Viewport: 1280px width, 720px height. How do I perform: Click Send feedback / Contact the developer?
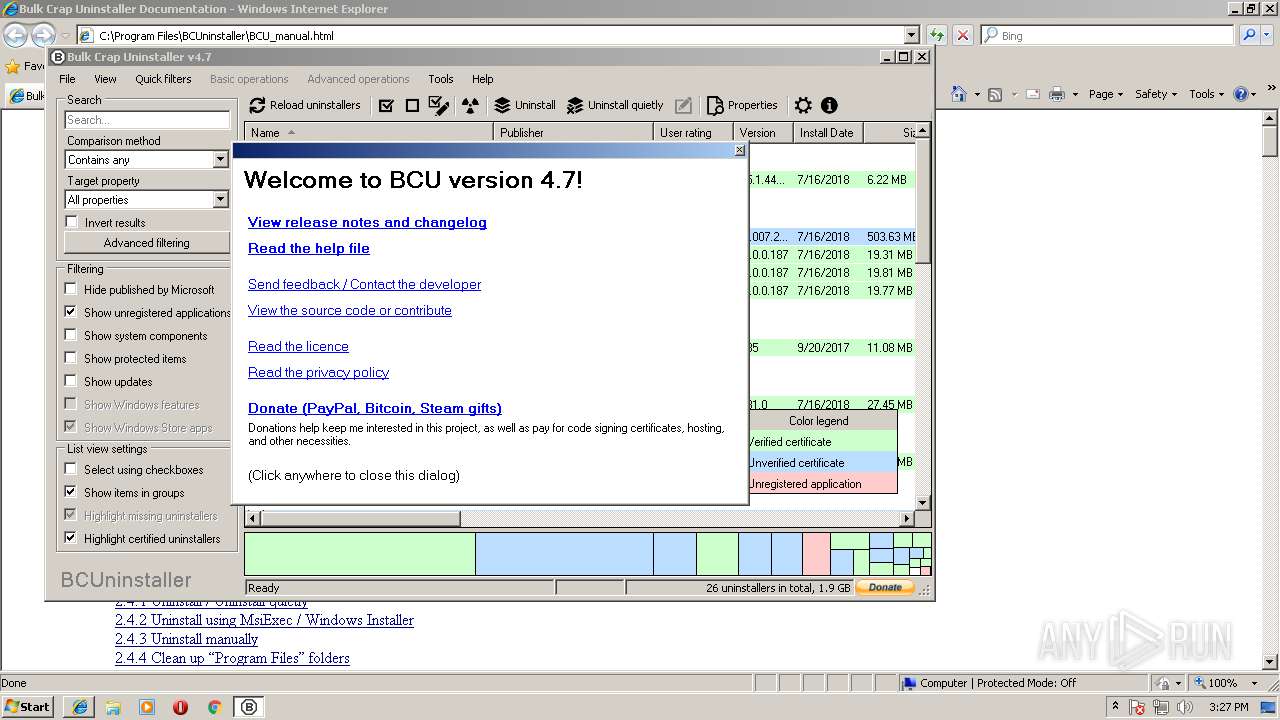click(364, 284)
